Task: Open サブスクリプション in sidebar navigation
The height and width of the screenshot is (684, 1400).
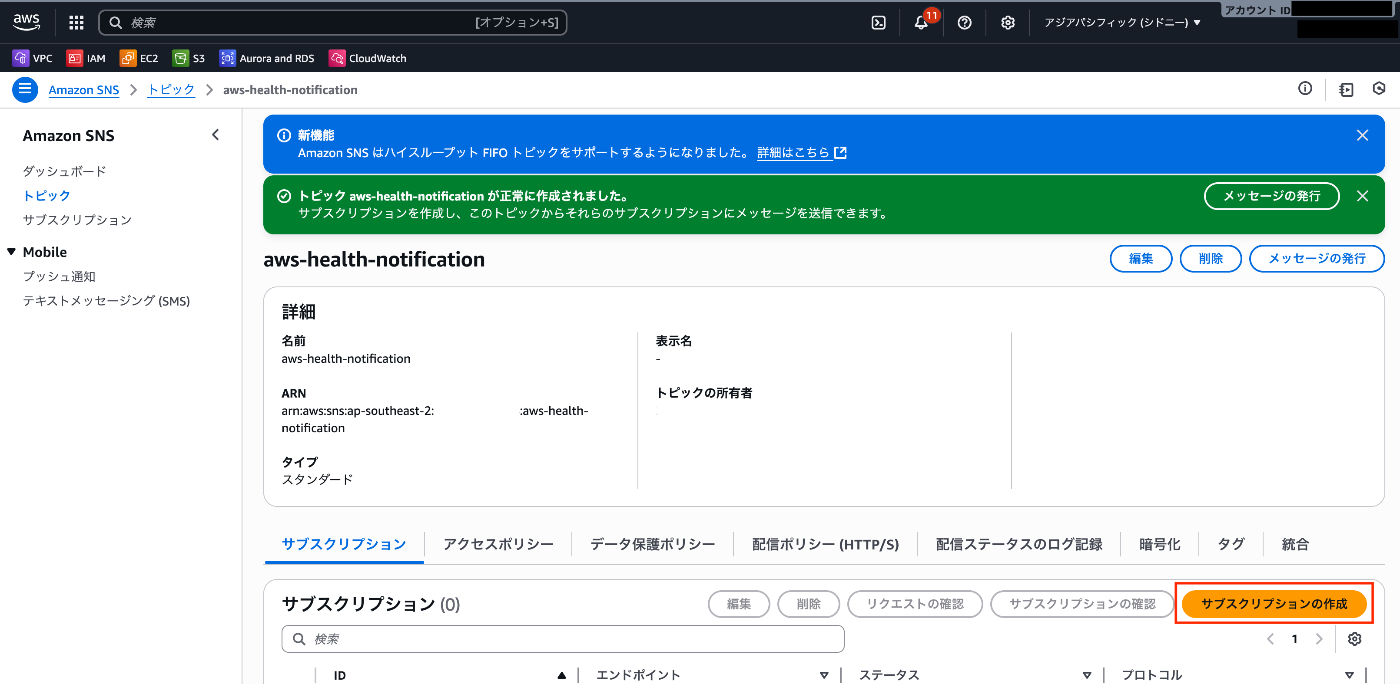Action: [77, 219]
